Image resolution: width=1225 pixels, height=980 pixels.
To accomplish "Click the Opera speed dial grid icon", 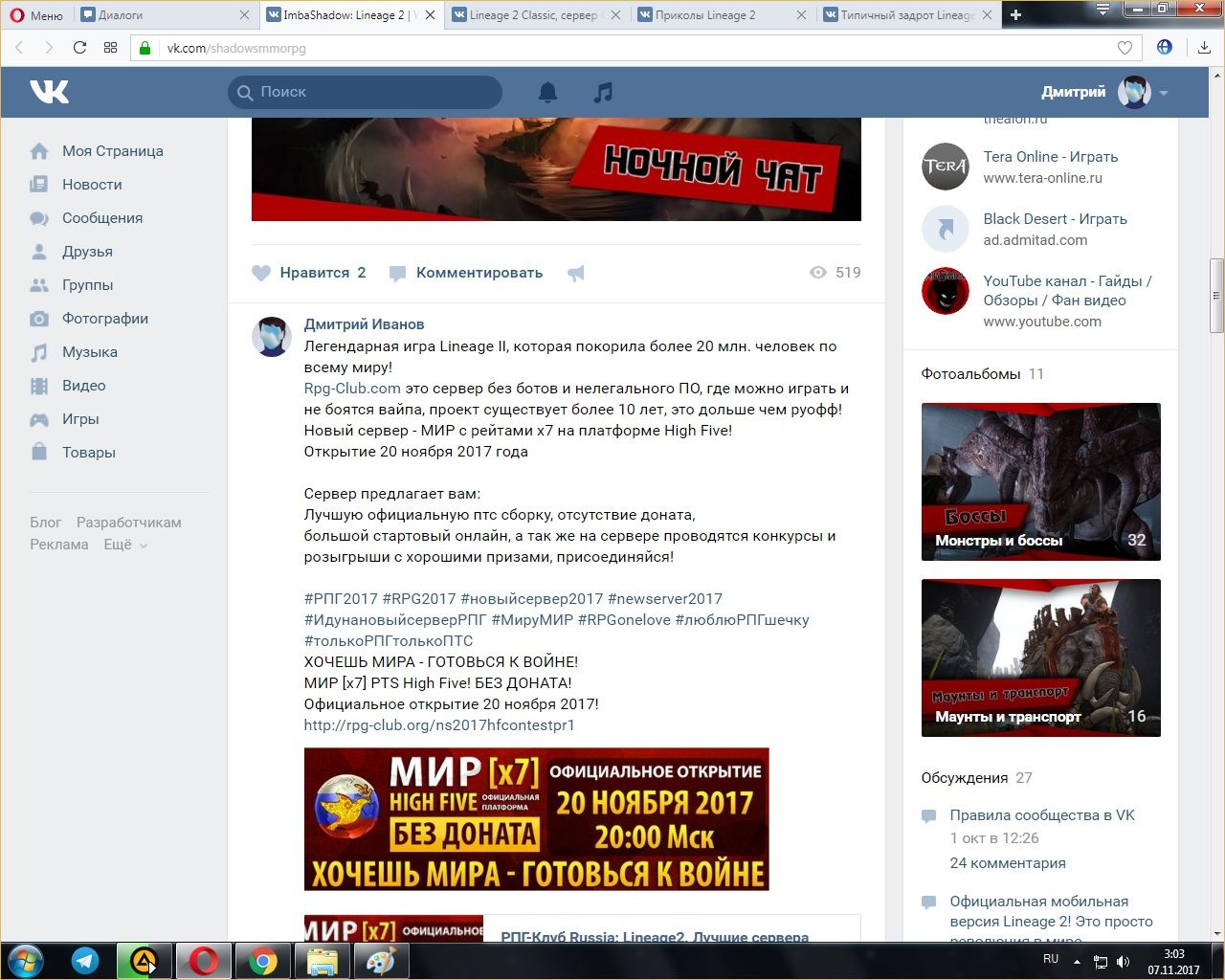I will [110, 48].
